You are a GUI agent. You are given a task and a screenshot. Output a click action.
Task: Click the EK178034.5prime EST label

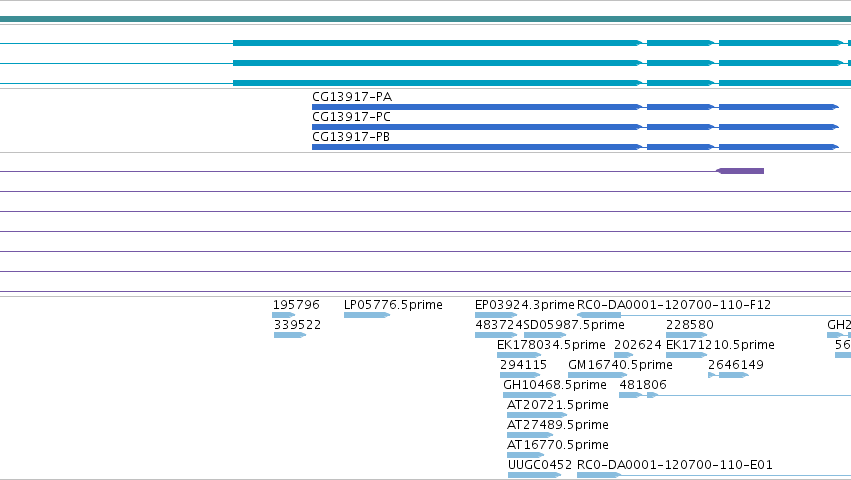(x=551, y=345)
